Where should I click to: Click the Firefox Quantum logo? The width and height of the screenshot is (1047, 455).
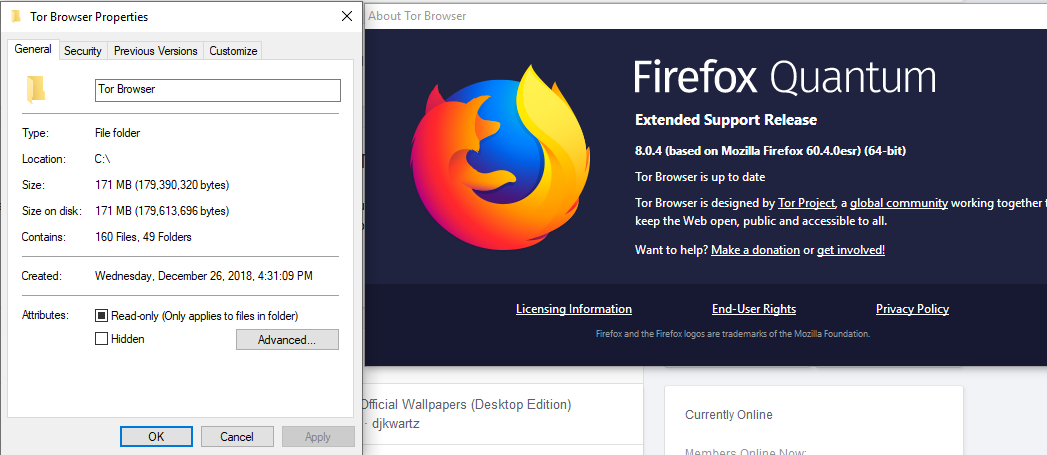[499, 156]
